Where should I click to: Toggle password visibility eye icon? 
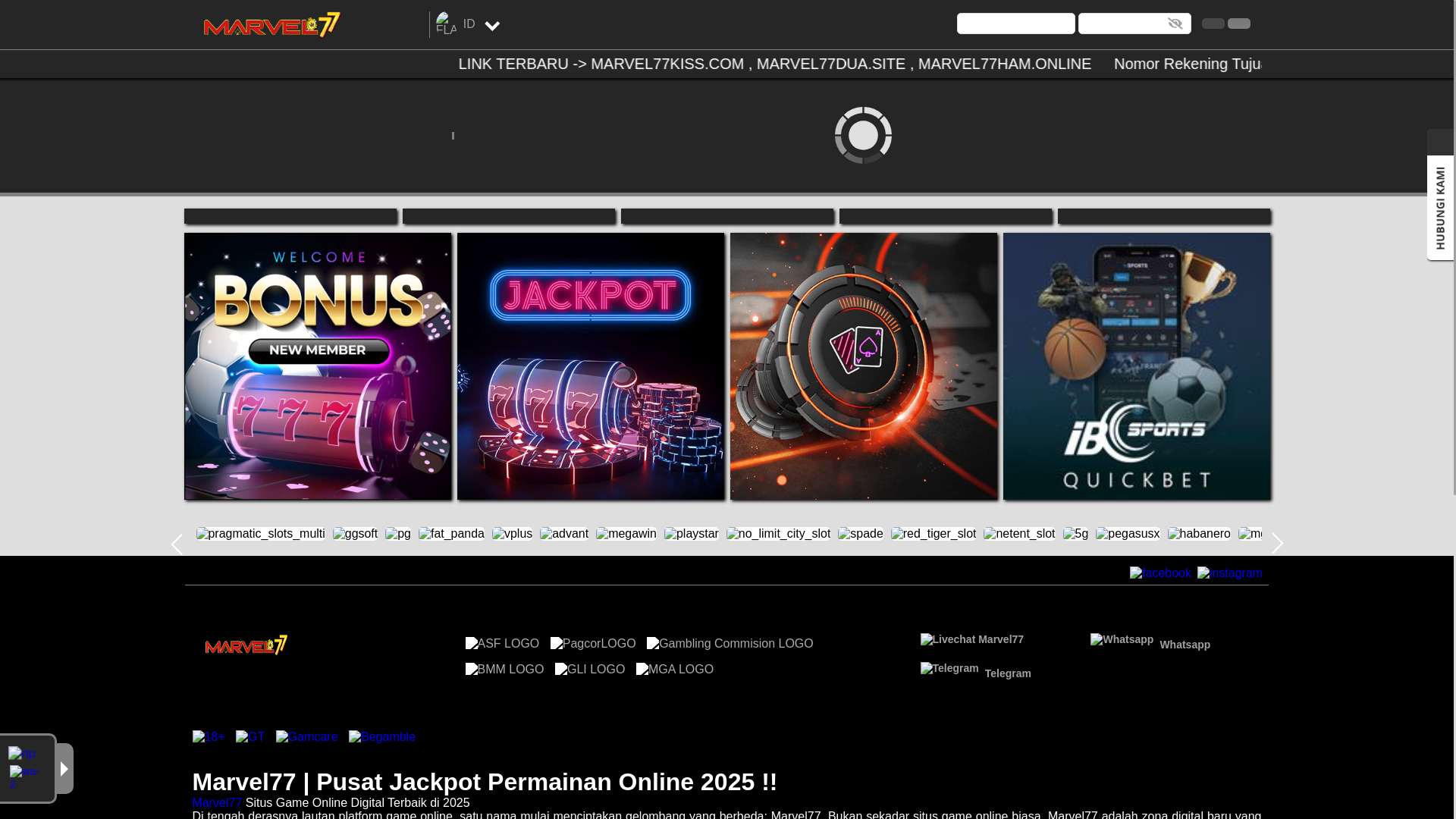coord(1175,24)
